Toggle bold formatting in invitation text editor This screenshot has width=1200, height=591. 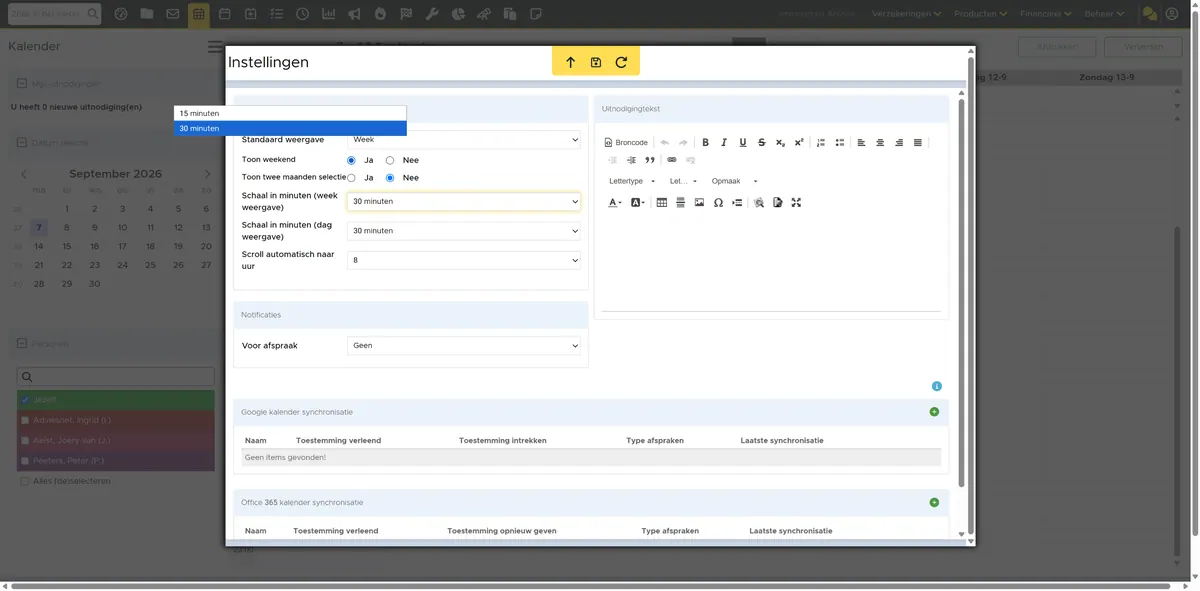(705, 143)
